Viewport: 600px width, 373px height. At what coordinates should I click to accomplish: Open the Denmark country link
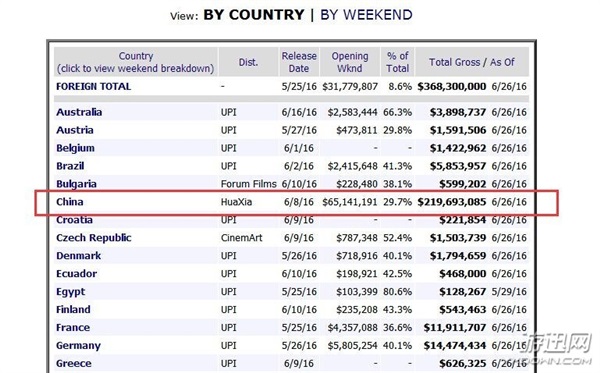78,256
